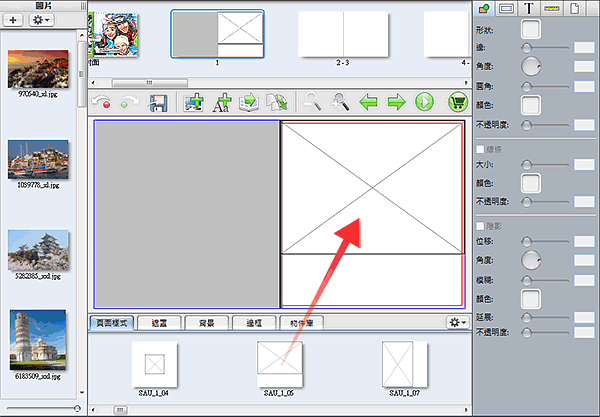This screenshot has width=600, height=417.
Task: Click the add image icon
Action: (194, 103)
